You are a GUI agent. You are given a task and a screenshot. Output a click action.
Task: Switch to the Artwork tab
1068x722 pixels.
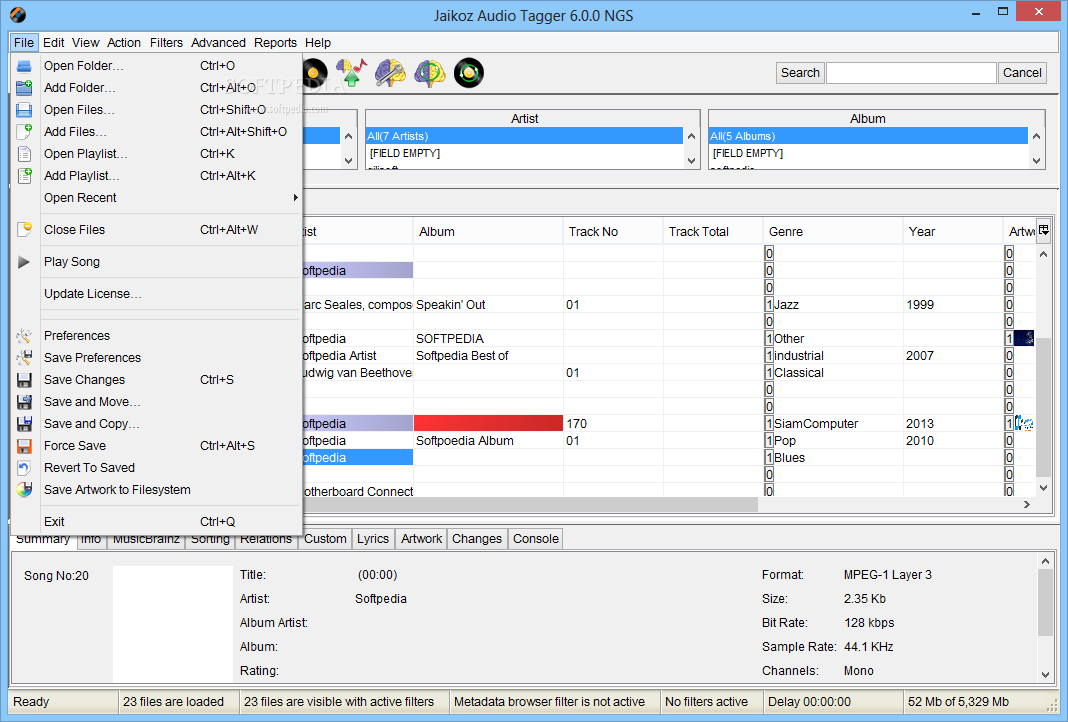(x=421, y=539)
